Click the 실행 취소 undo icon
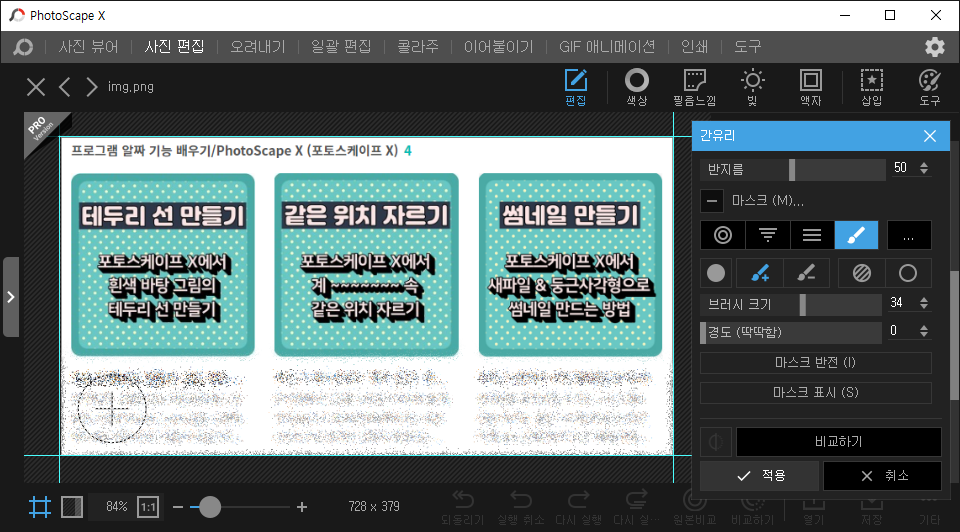This screenshot has height=532, width=960. (x=520, y=508)
